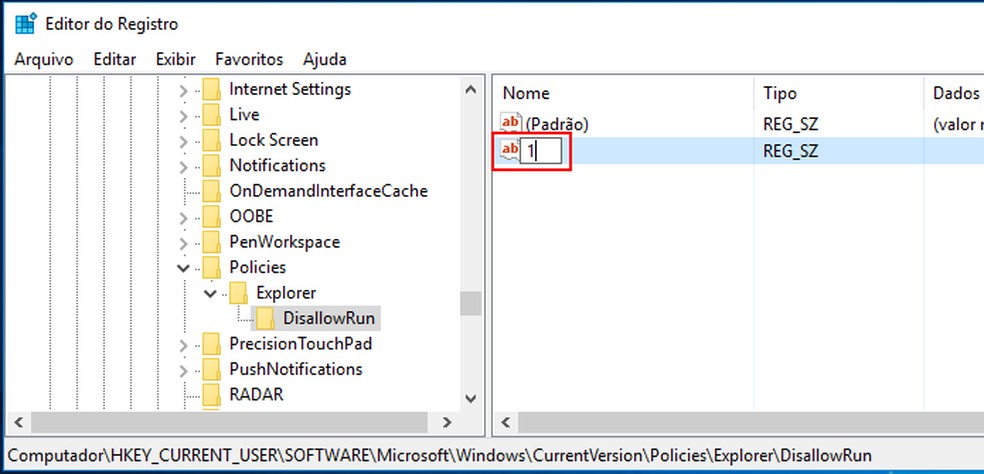984x474 pixels.
Task: Select the DisallowRun folder icon
Action: [266, 318]
